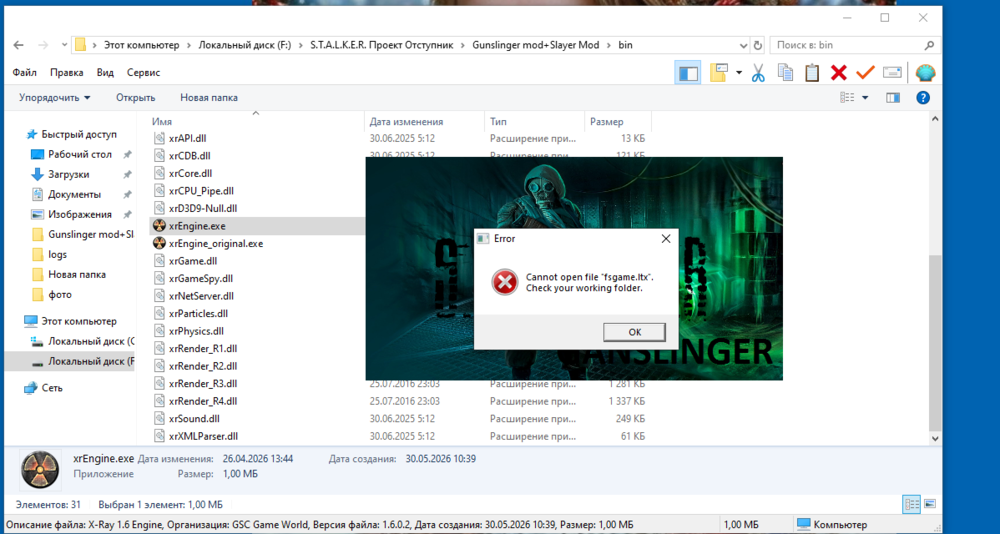
Task: Switch to large thumbnails view in the status bar
Action: (x=929, y=504)
